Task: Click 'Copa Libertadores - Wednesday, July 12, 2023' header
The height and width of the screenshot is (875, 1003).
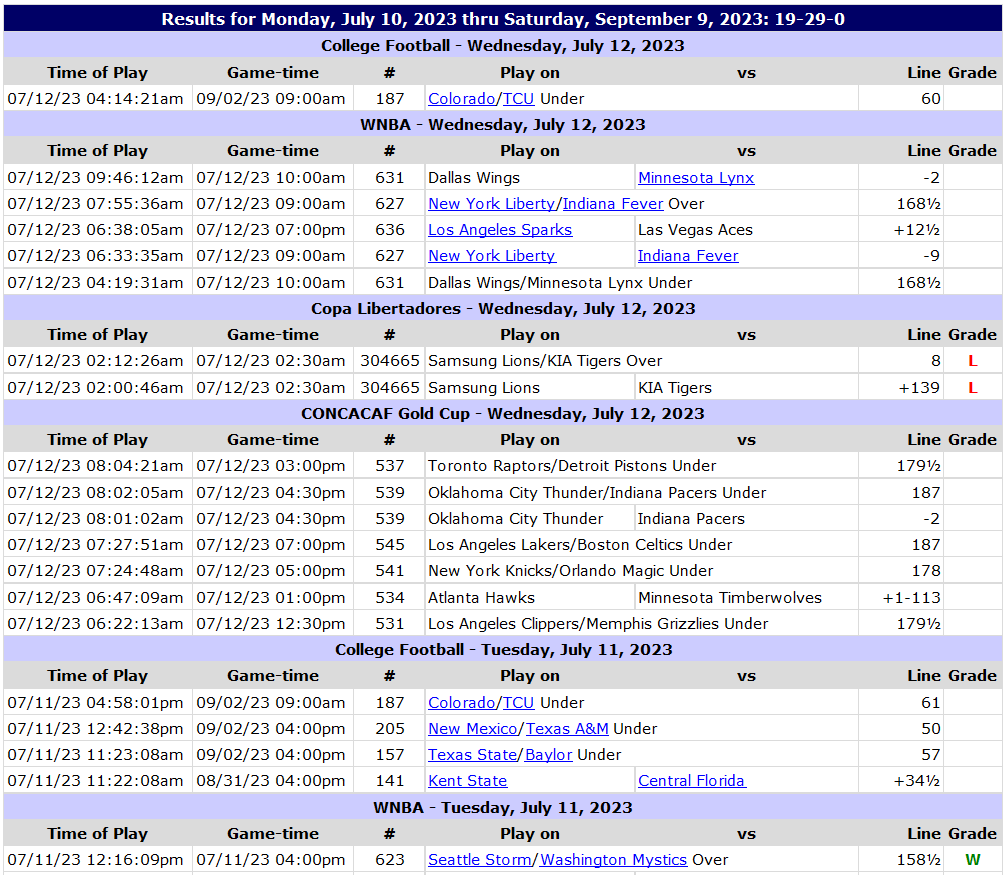Action: tap(502, 309)
